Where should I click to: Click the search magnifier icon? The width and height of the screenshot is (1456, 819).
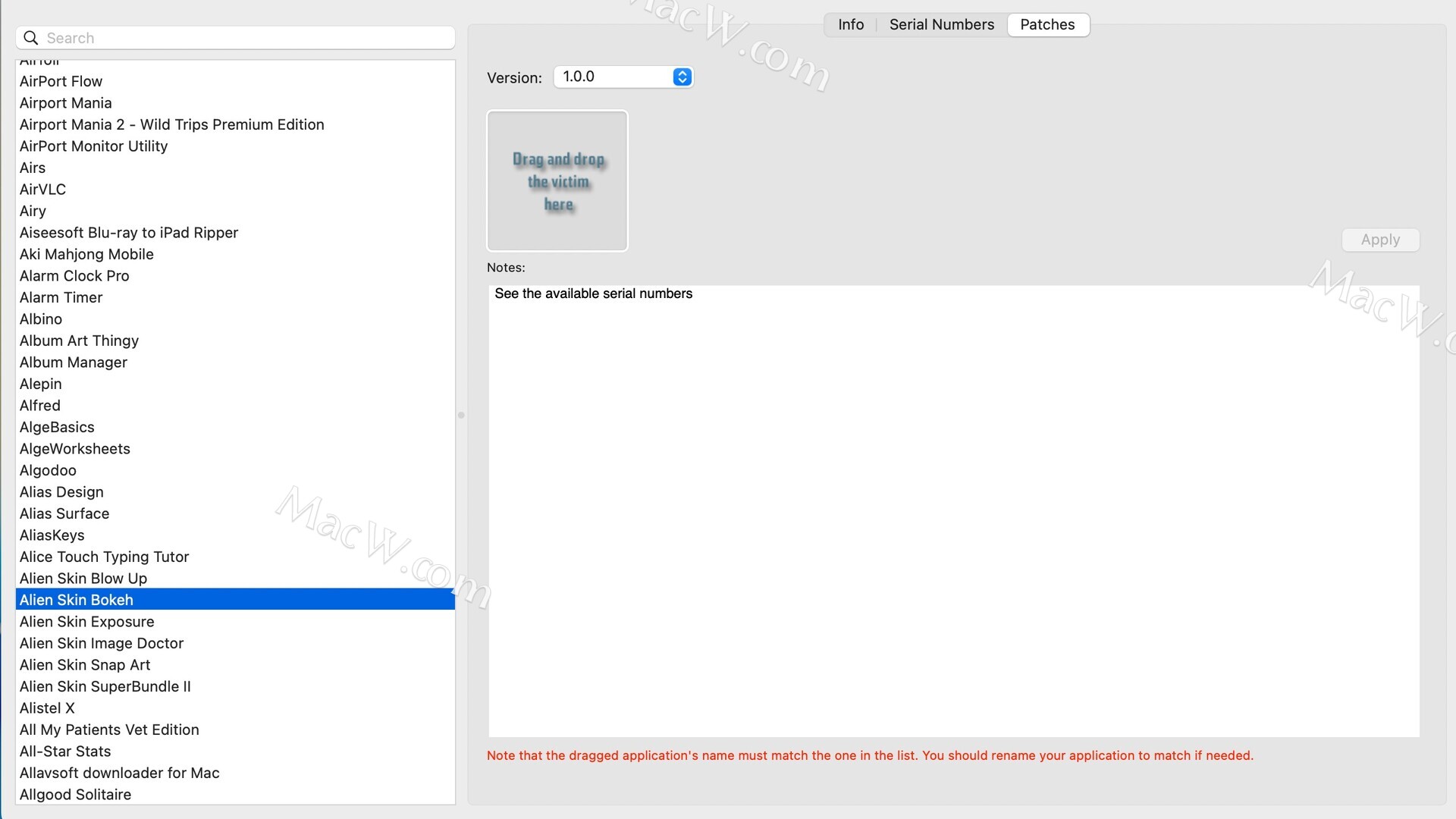pyautogui.click(x=31, y=38)
